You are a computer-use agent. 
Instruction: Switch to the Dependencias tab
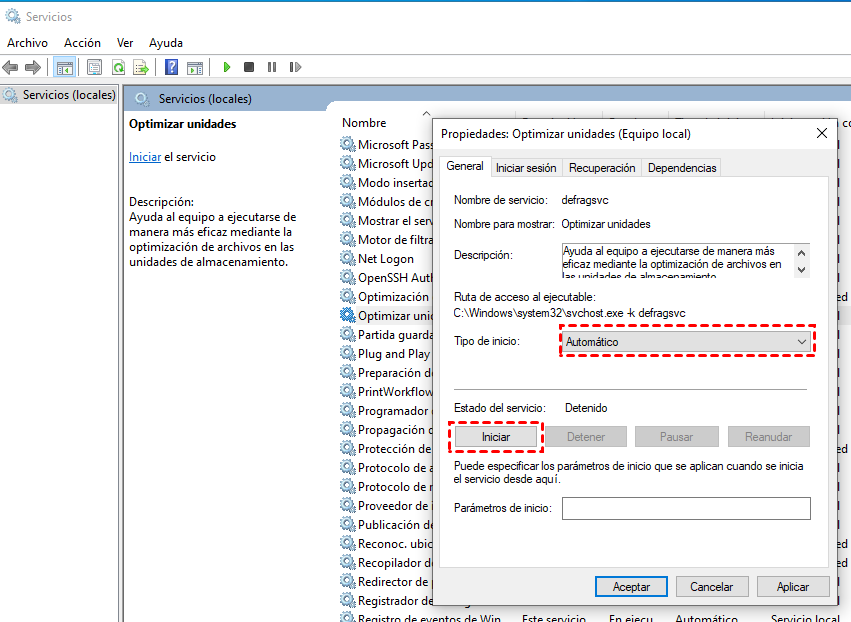pos(681,168)
